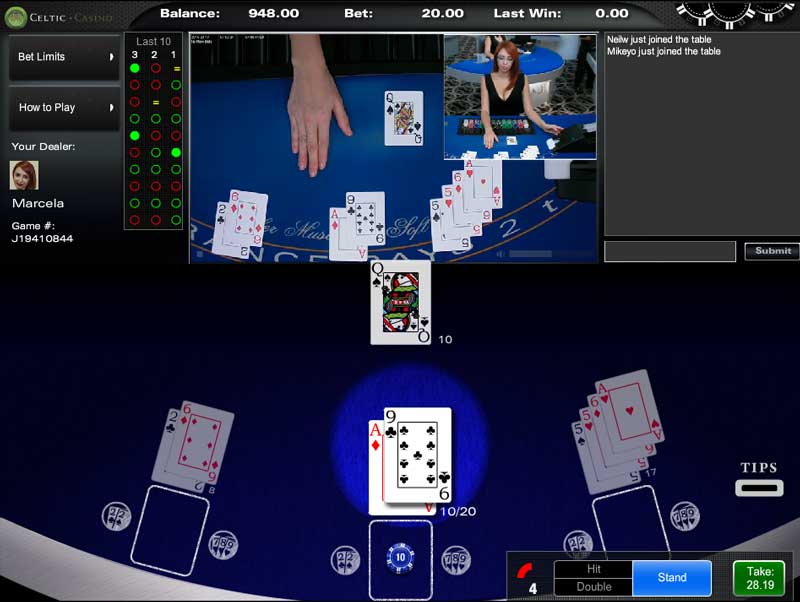Viewport: 800px width, 602px height.
Task: Click the Balance value 948.00
Action: (x=273, y=13)
